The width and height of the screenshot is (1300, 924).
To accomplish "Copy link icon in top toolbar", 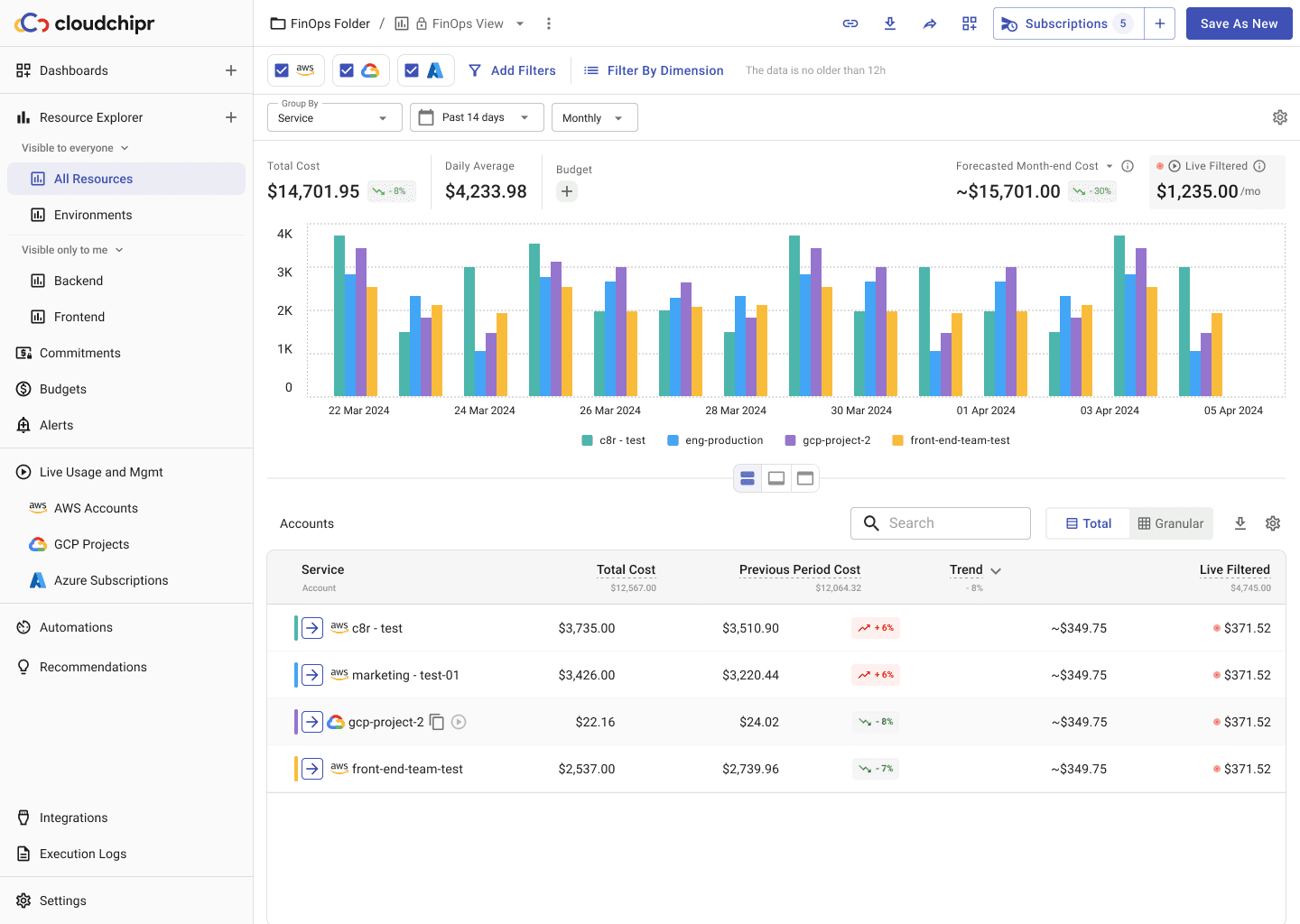I will [850, 23].
